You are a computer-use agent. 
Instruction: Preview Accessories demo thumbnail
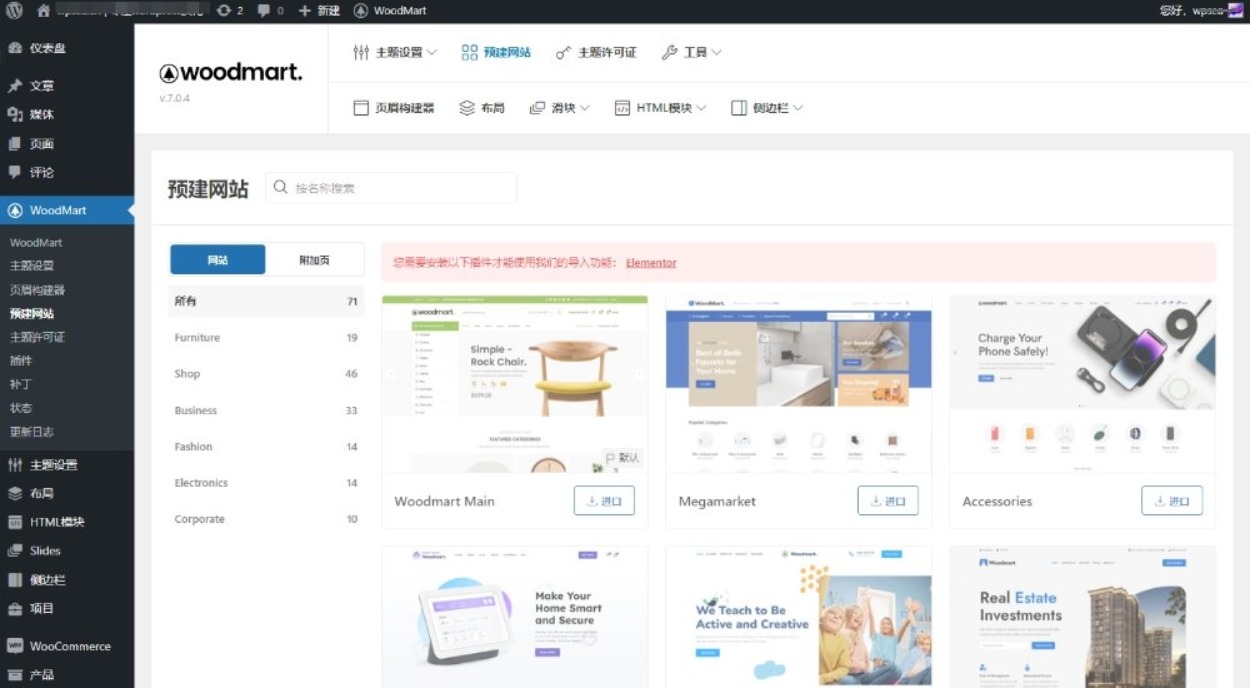pos(1083,384)
